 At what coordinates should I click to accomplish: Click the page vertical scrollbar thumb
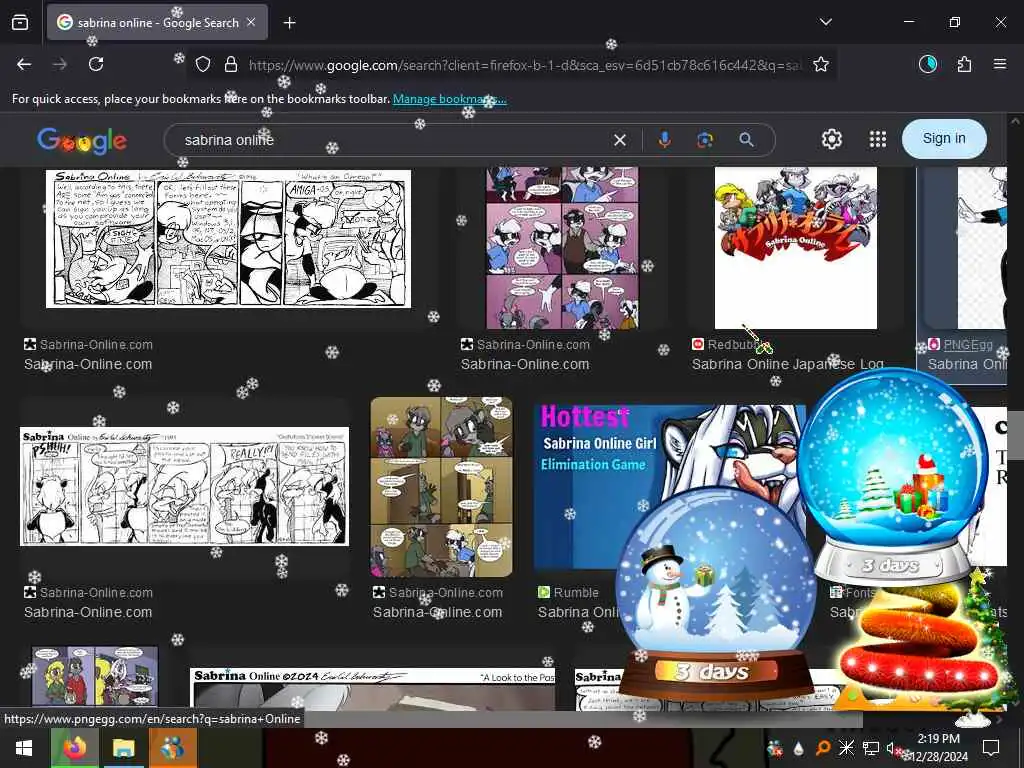coord(1014,434)
